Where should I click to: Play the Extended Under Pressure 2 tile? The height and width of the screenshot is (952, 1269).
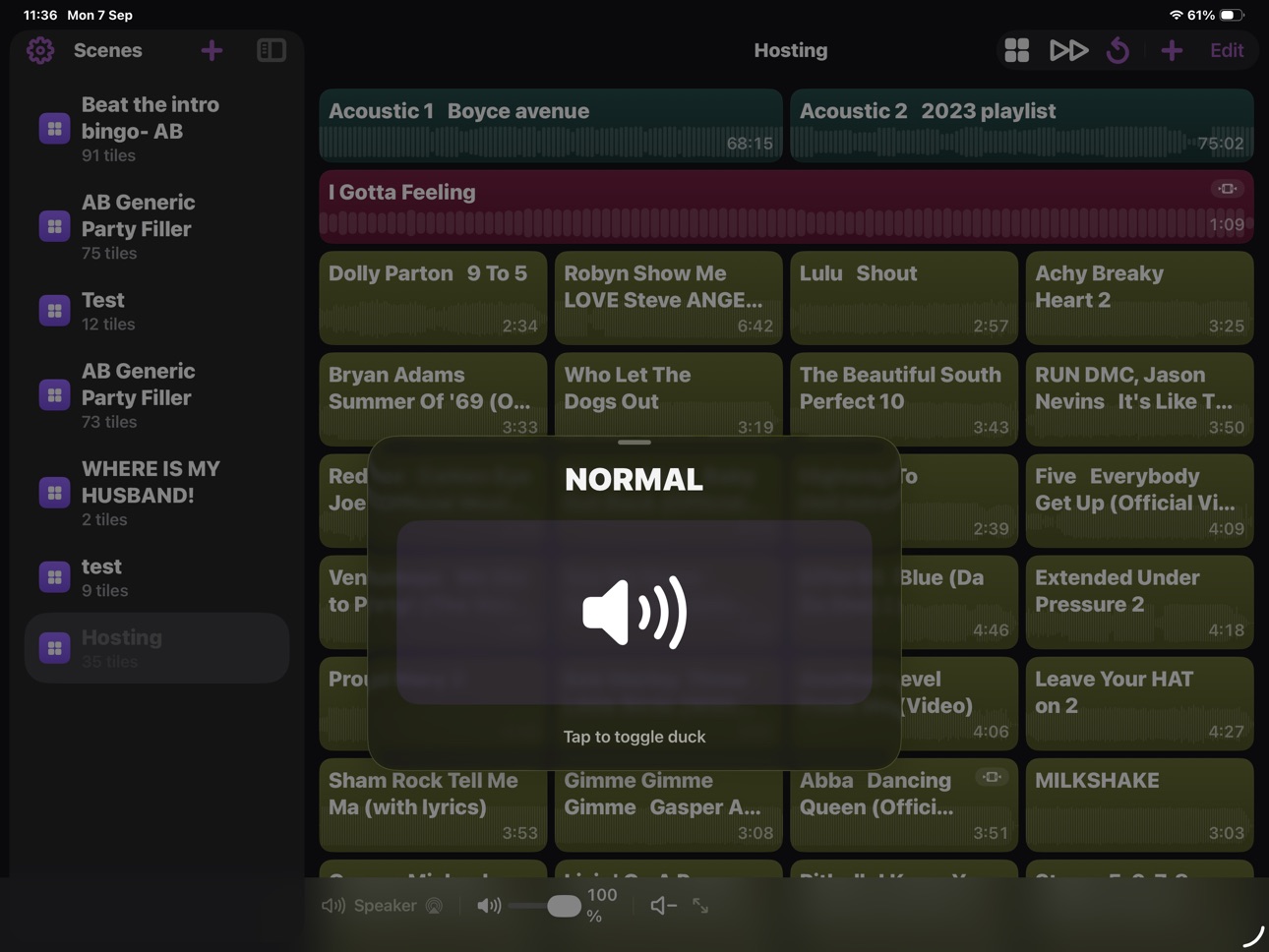pyautogui.click(x=1140, y=602)
